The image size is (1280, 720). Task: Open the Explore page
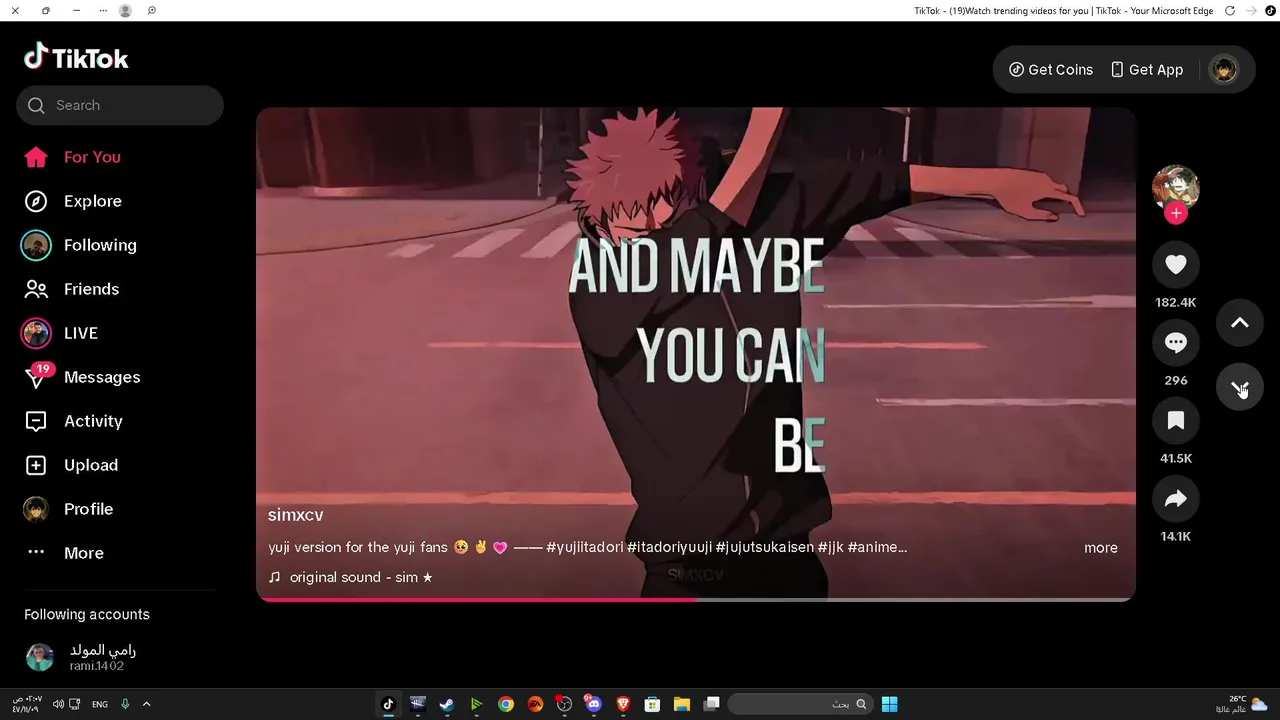[93, 201]
